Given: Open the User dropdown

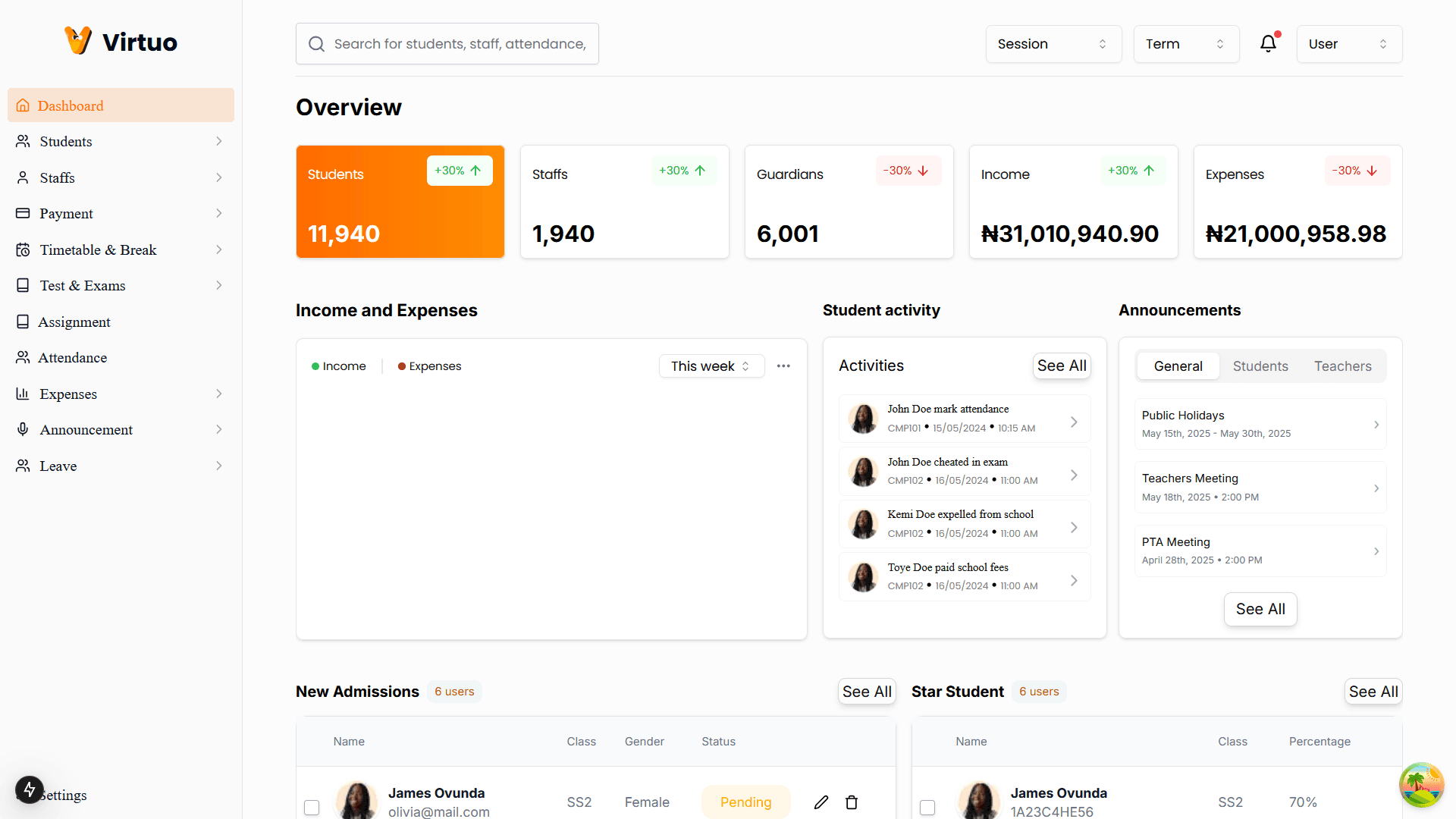Looking at the screenshot, I should click(1349, 44).
